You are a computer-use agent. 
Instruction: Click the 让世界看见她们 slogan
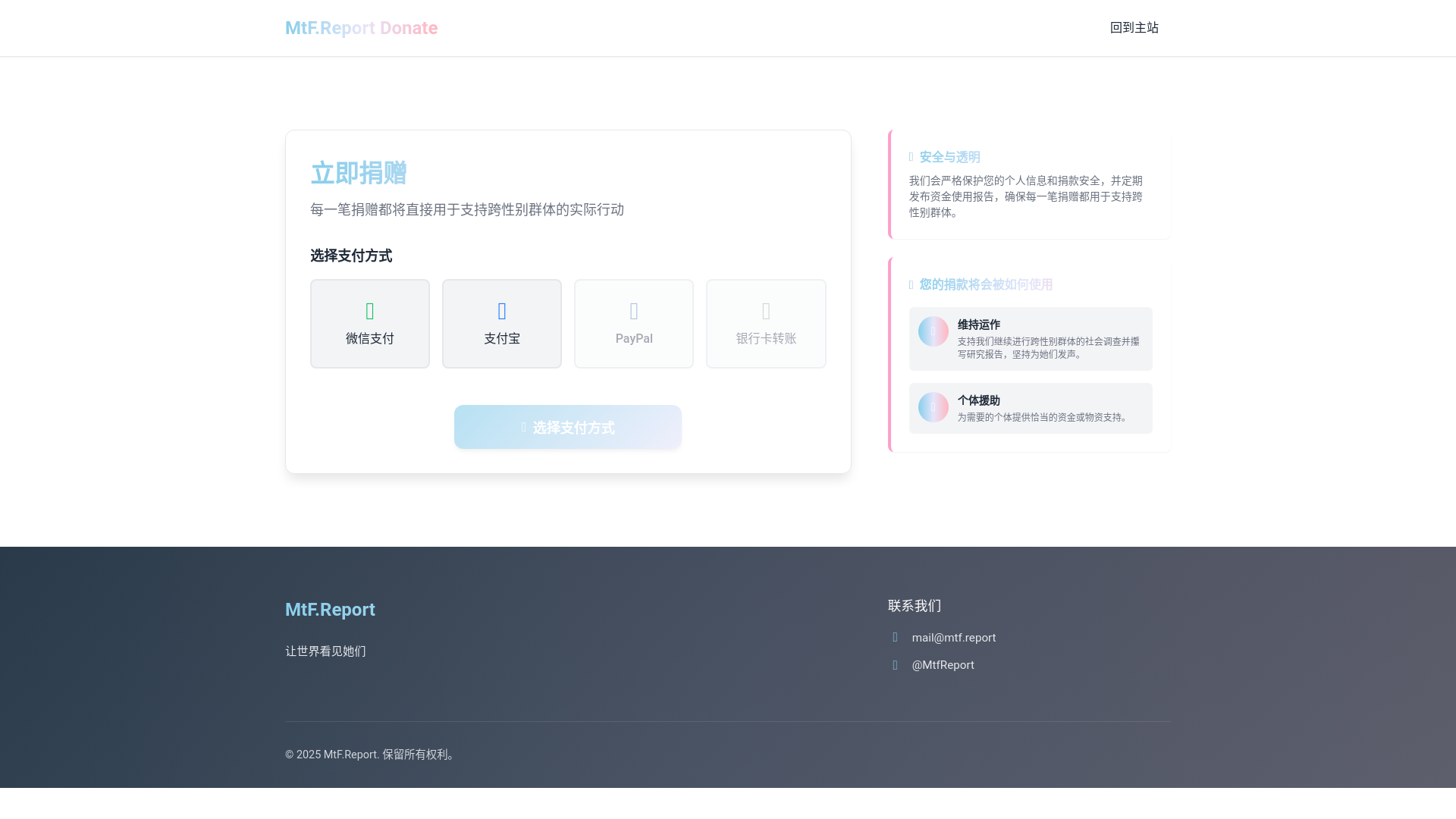point(325,651)
